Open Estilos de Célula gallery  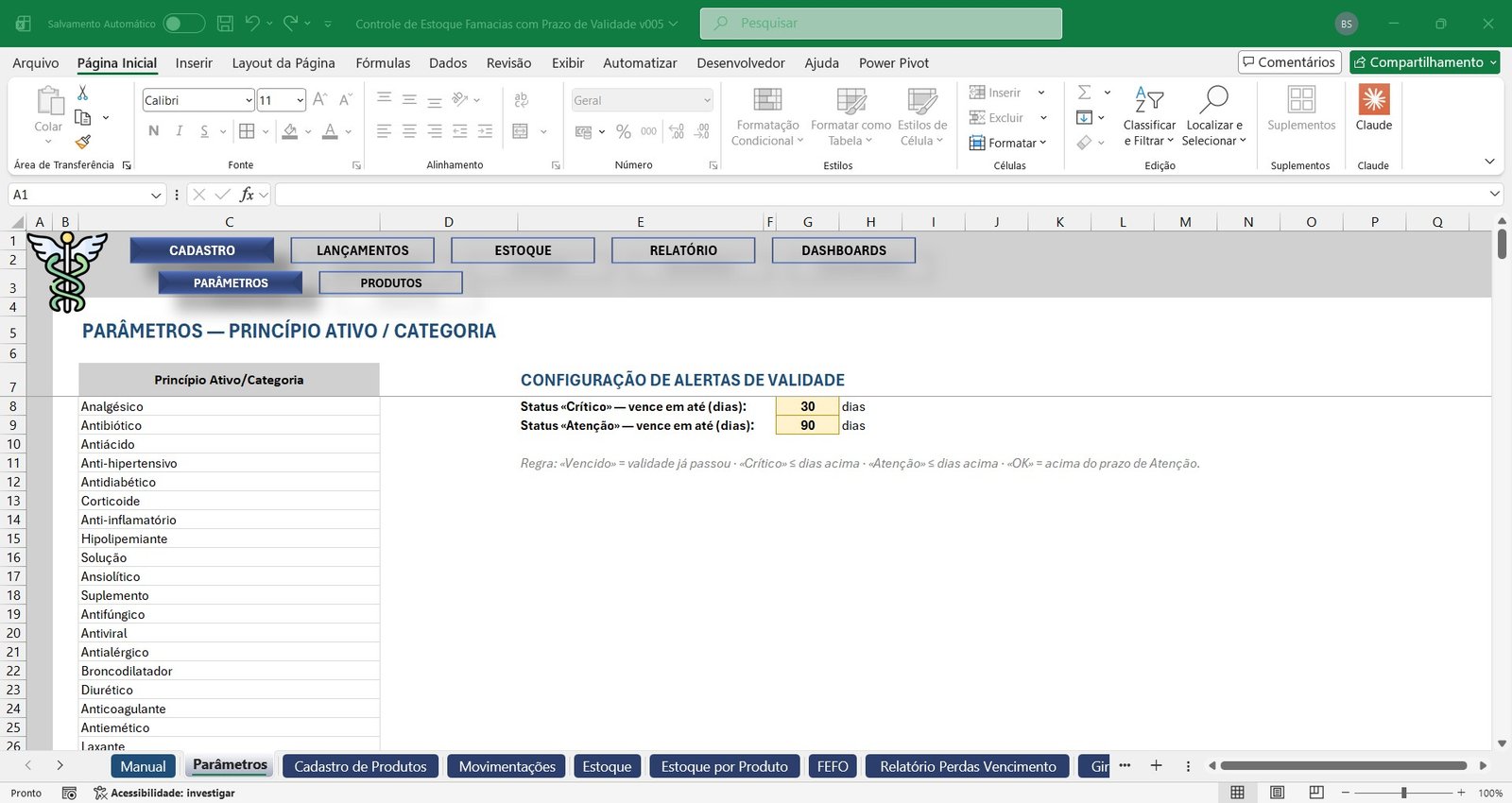(922, 117)
